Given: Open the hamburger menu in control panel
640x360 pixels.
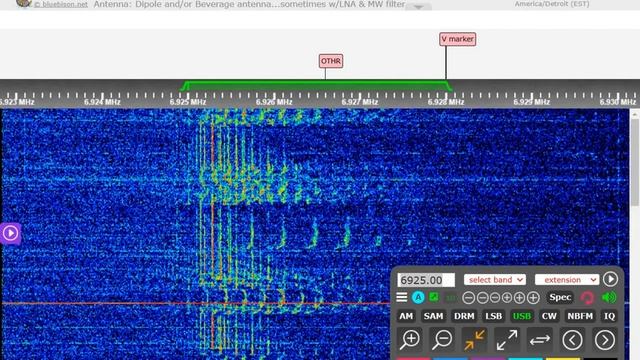Looking at the screenshot, I should click(402, 297).
